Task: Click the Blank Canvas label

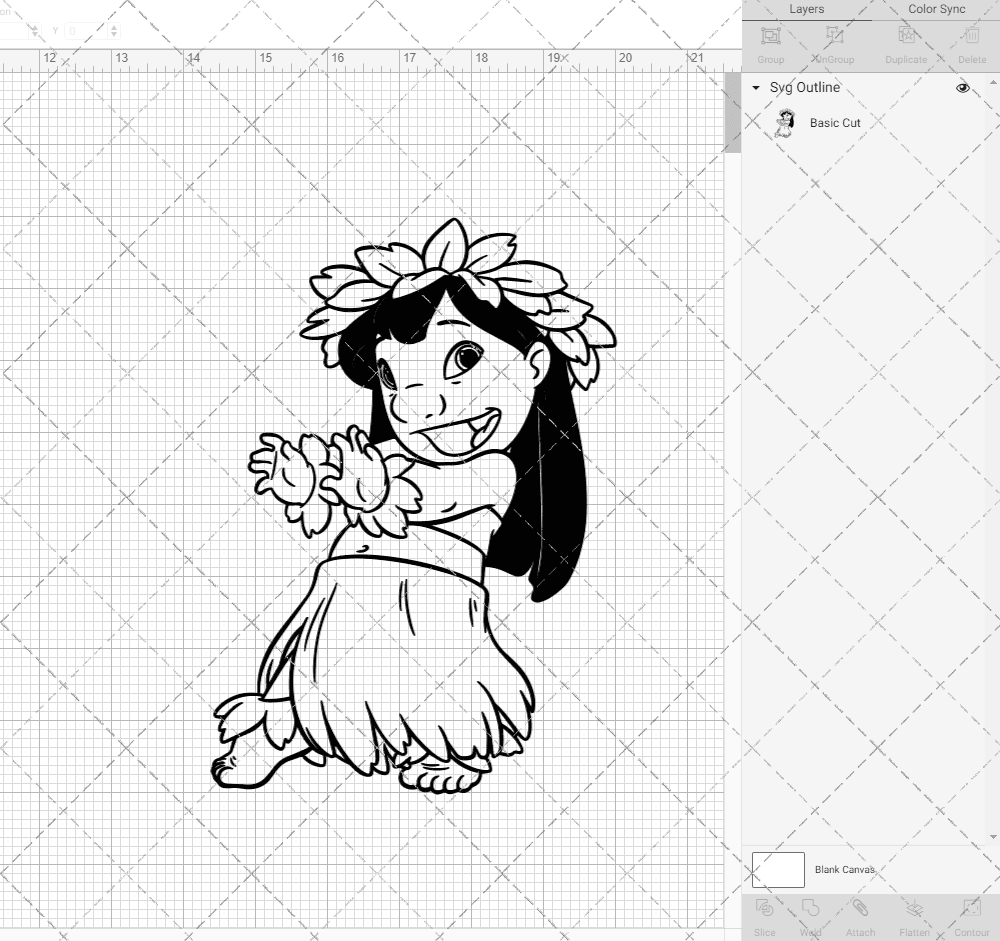Action: click(x=844, y=869)
